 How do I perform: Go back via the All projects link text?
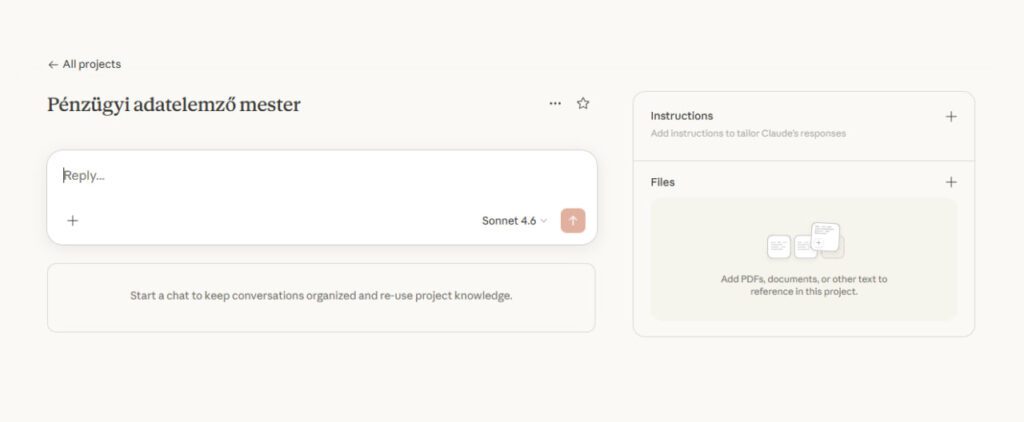tap(91, 64)
